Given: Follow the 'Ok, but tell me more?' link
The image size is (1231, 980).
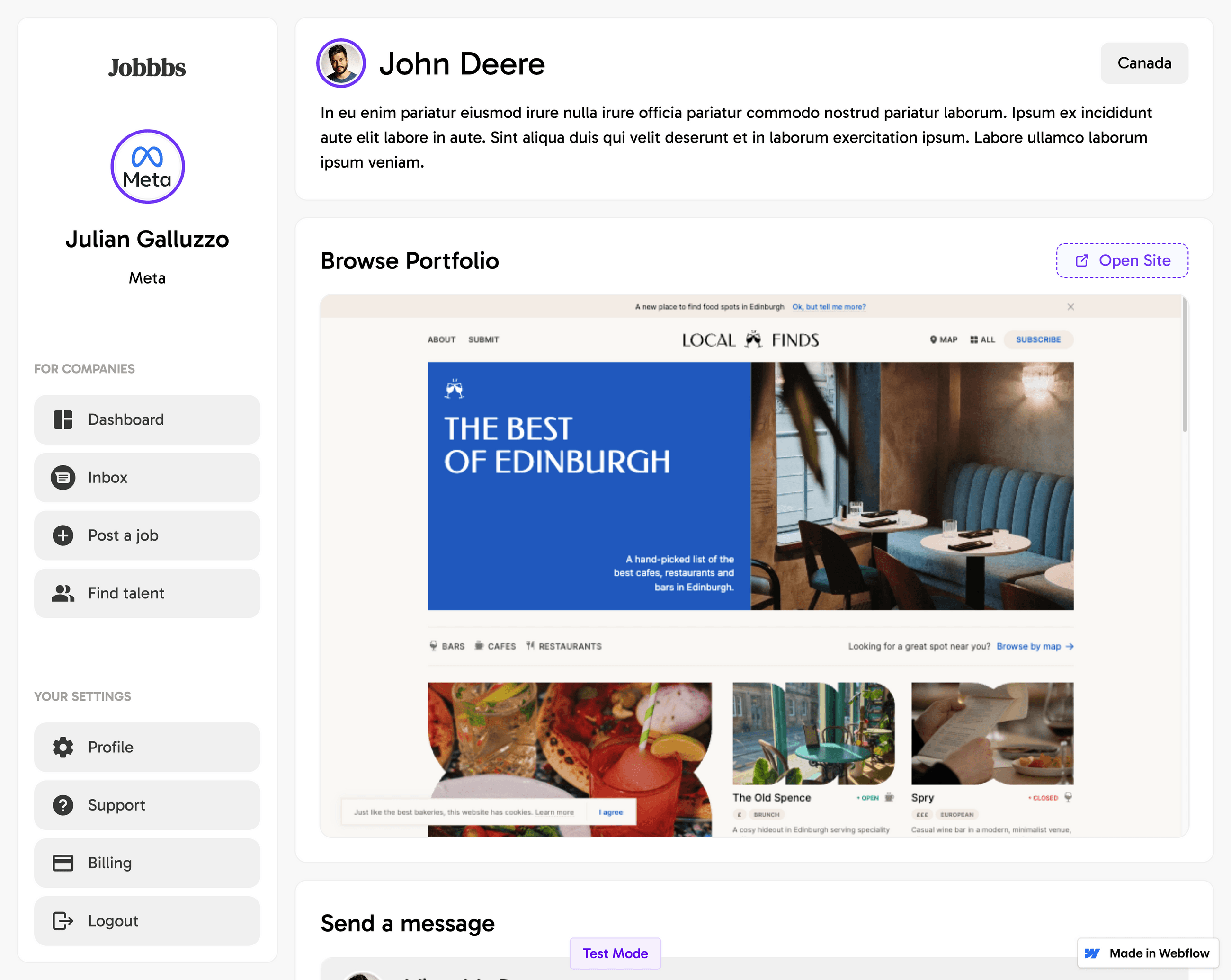Looking at the screenshot, I should click(829, 306).
